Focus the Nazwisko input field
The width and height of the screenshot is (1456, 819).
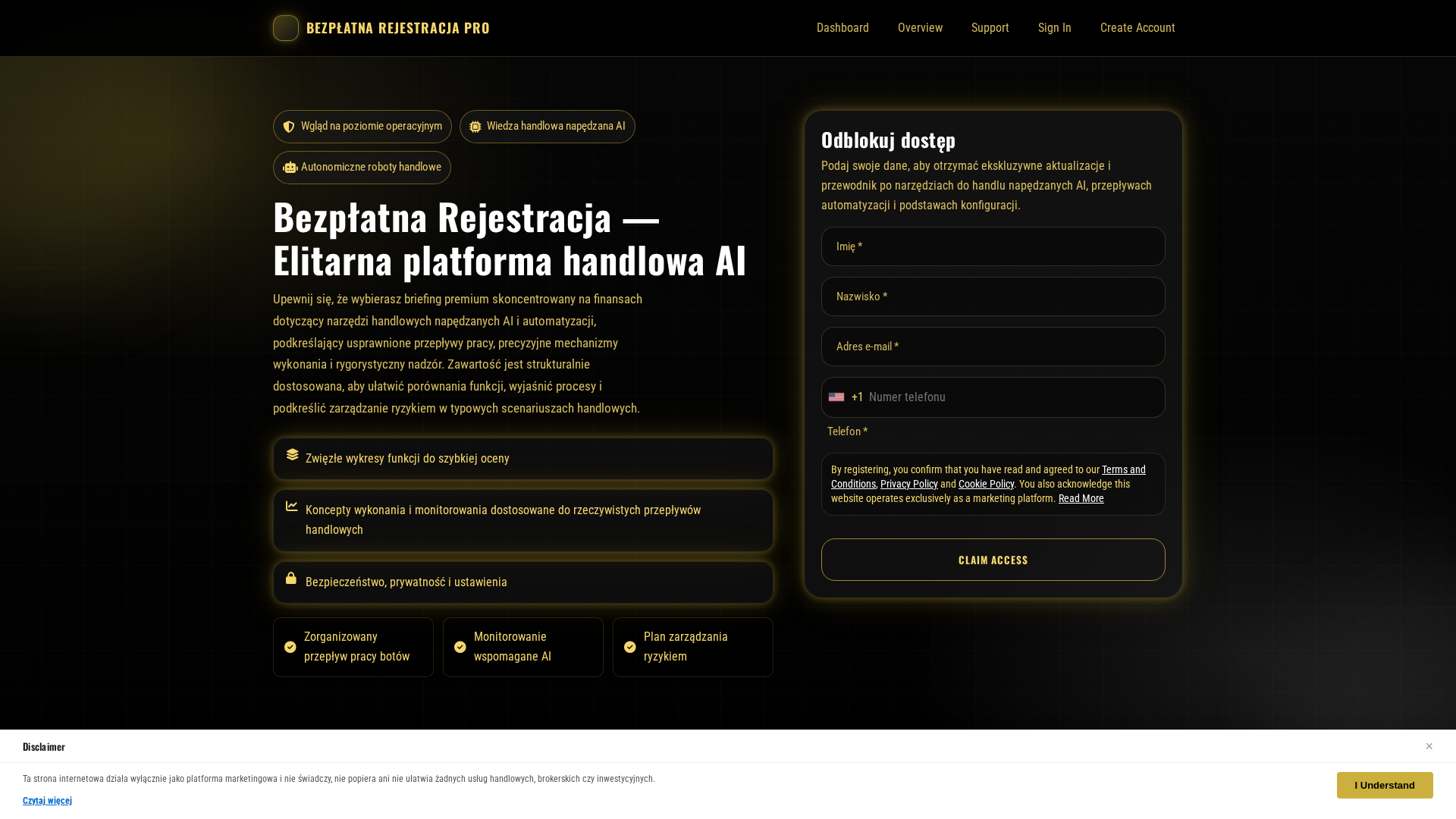point(993,297)
